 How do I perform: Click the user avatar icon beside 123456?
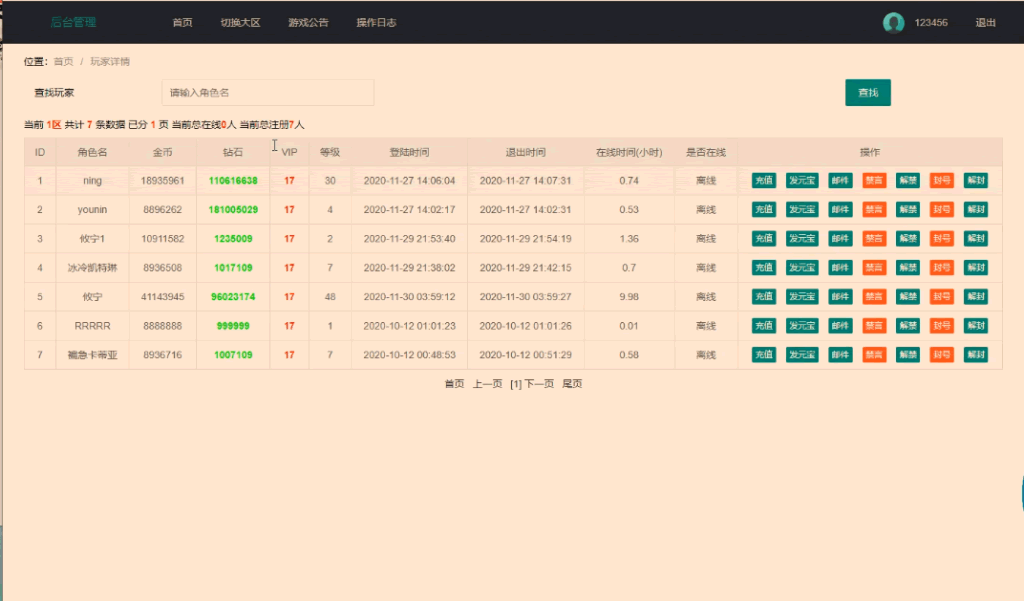click(x=893, y=23)
